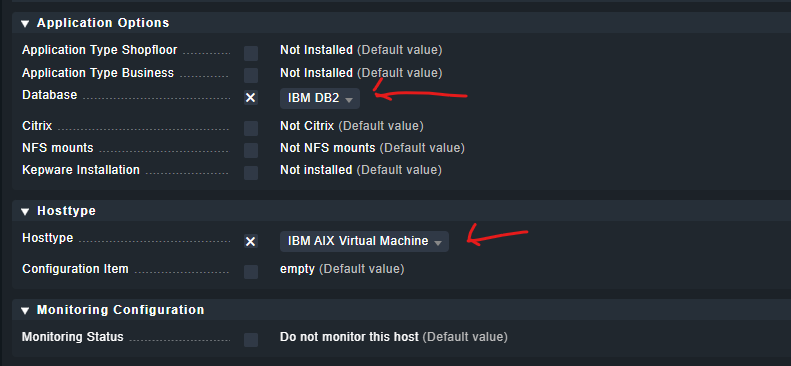Click the Application Type Business label
The image size is (791, 366).
[98, 73]
